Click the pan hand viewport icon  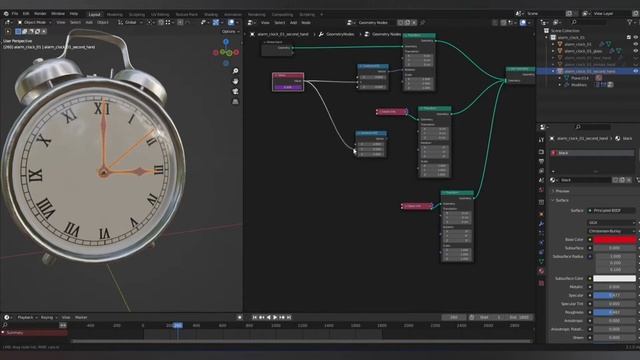coord(236,81)
